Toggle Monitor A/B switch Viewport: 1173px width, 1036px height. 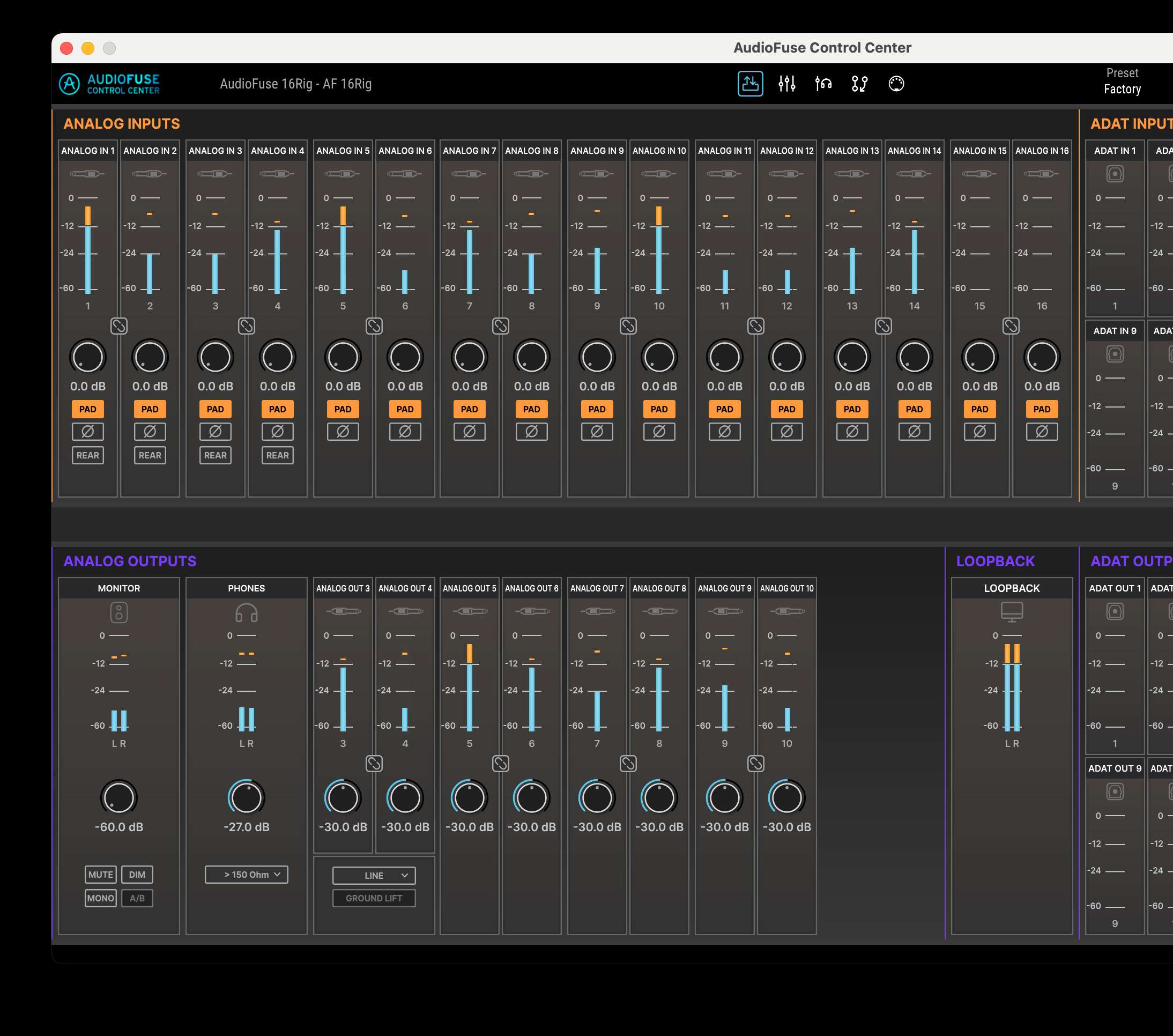click(x=137, y=898)
